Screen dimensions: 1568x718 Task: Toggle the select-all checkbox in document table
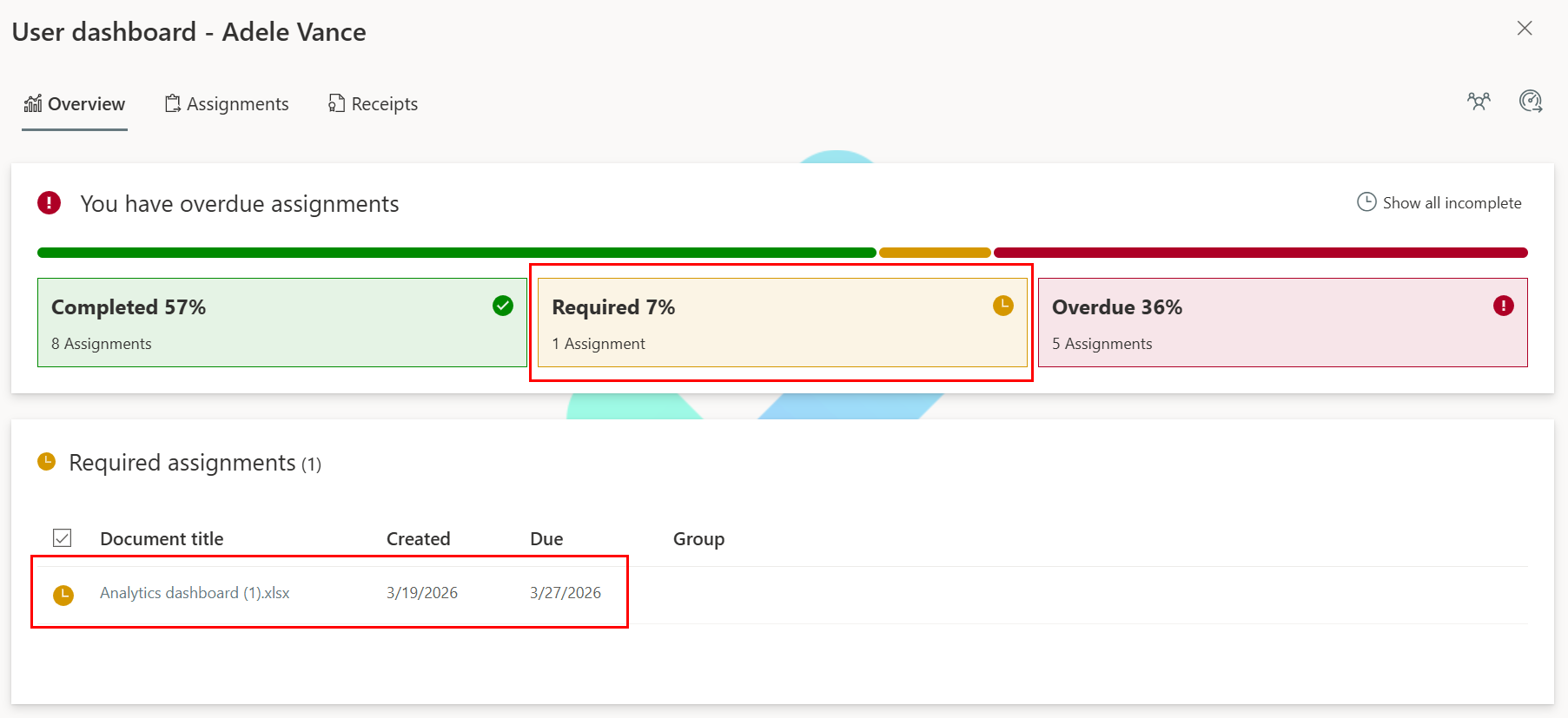click(62, 537)
